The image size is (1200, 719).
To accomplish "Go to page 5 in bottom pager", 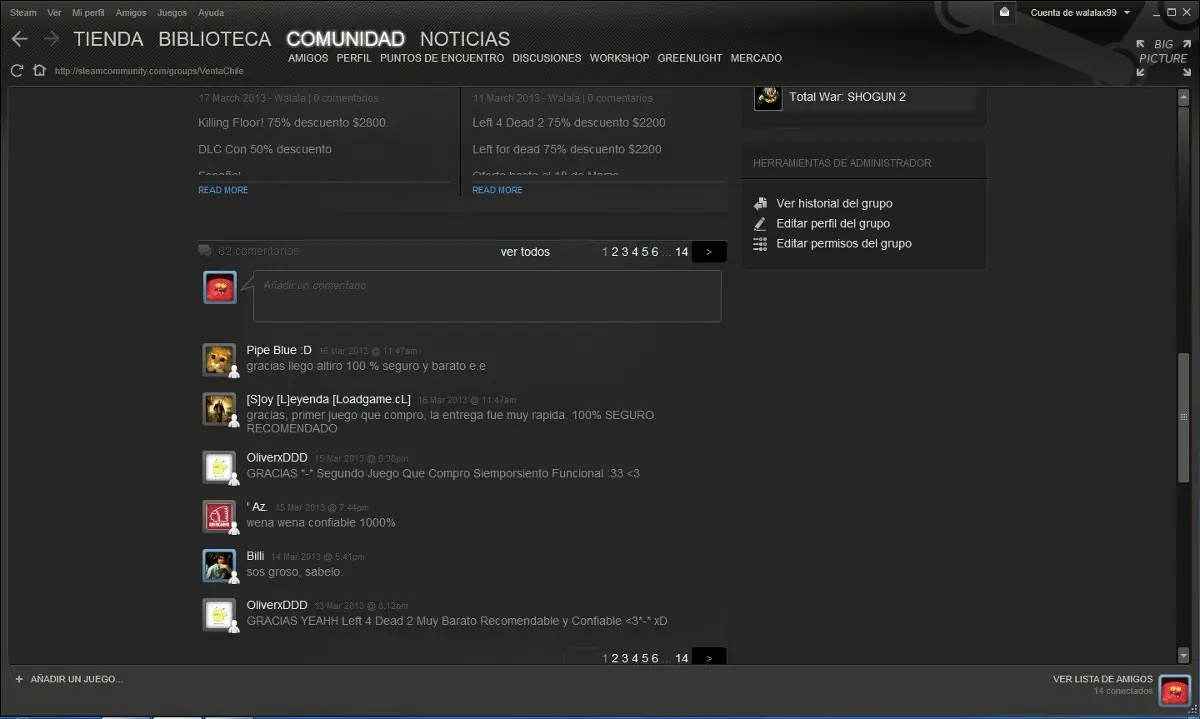I will 645,658.
